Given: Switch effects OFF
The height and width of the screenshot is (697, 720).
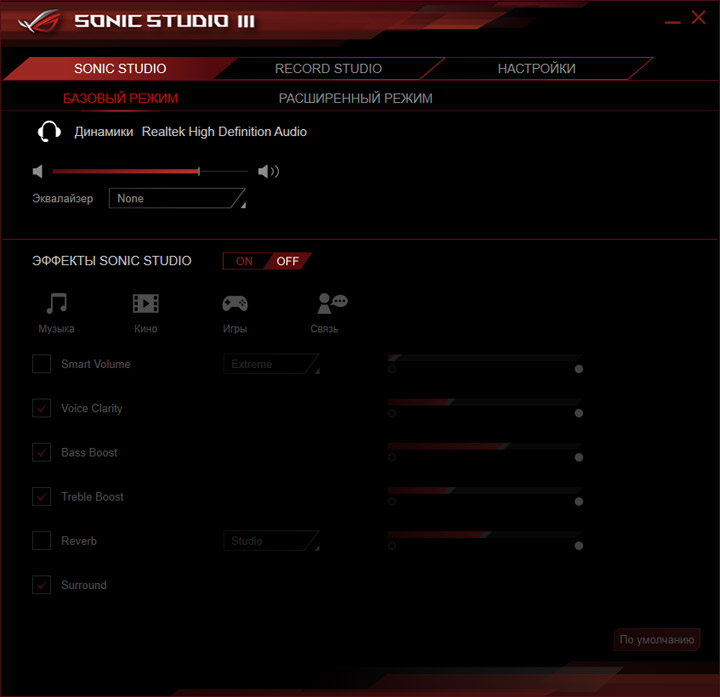Looking at the screenshot, I should coord(288,261).
